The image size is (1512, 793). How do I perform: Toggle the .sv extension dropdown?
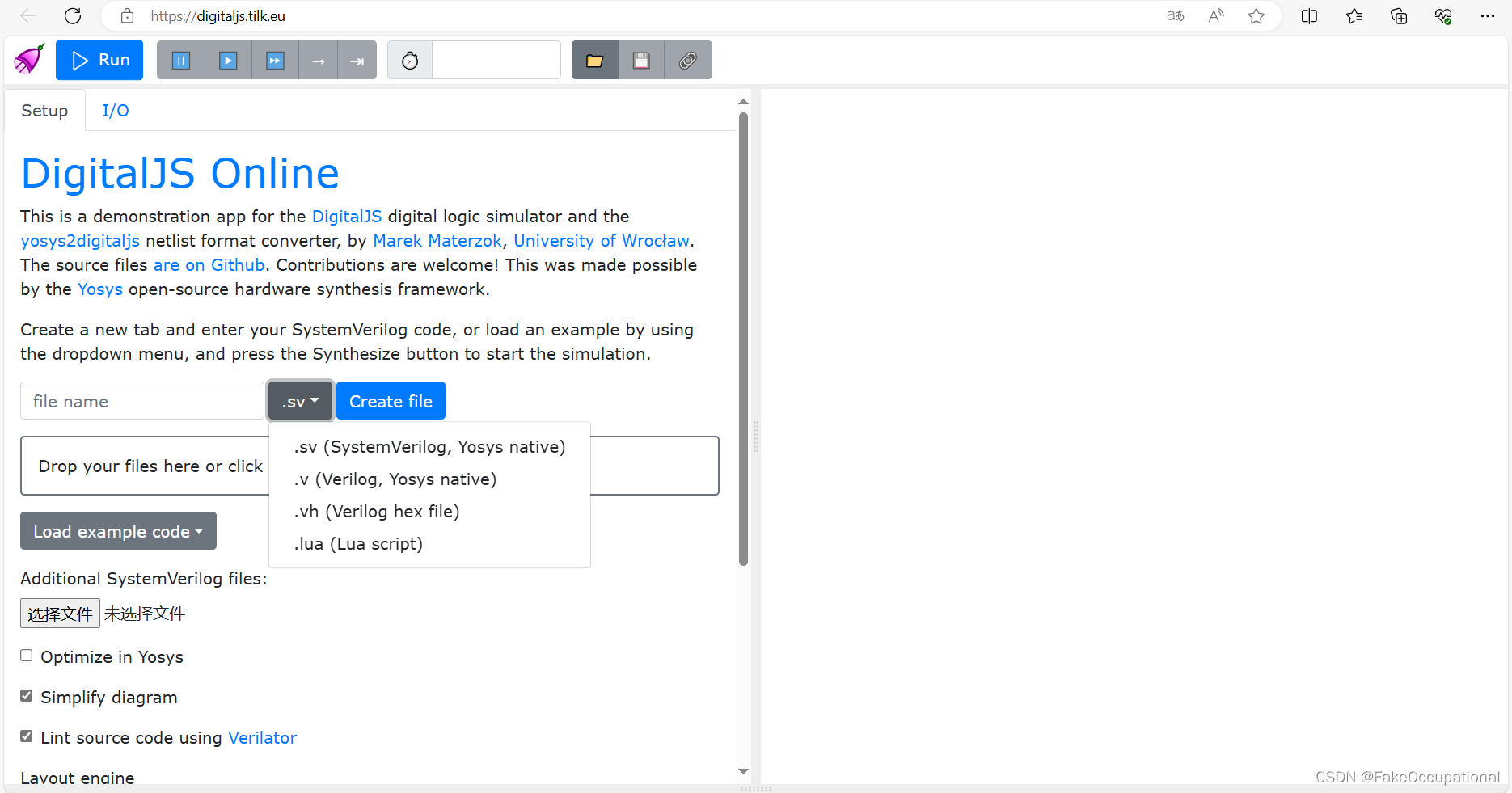(x=300, y=401)
